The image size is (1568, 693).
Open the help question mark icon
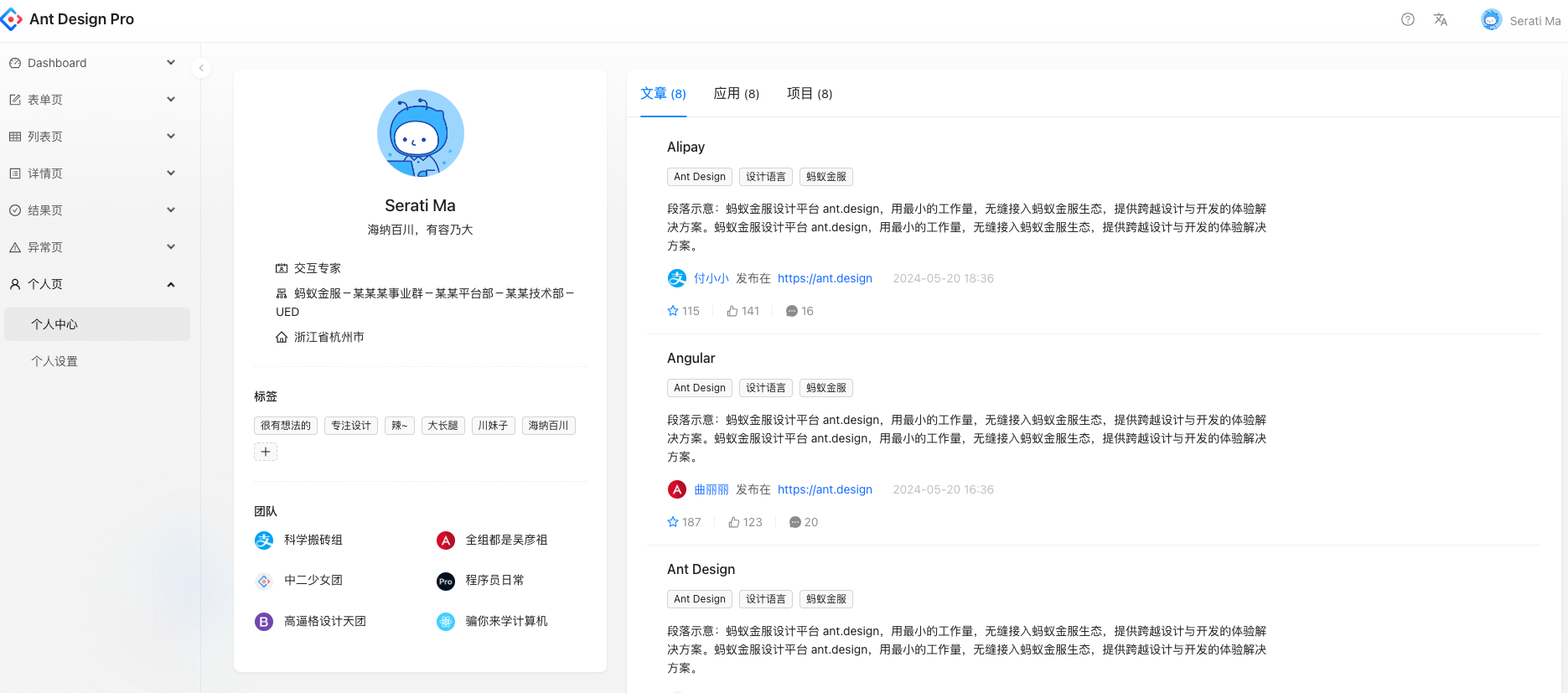coord(1408,19)
